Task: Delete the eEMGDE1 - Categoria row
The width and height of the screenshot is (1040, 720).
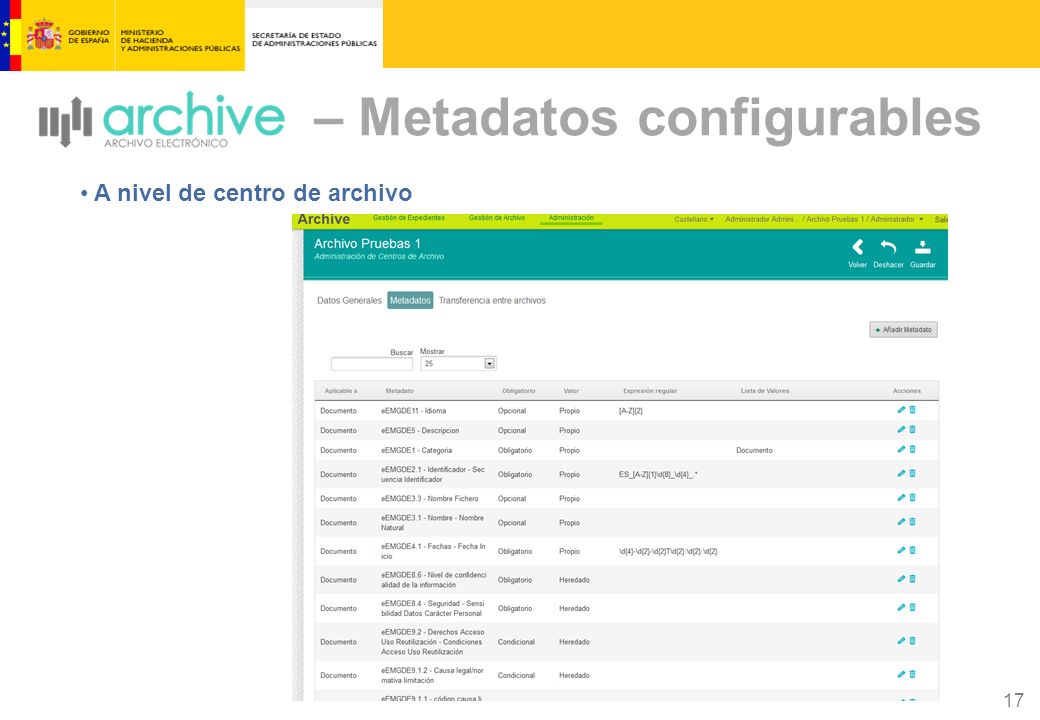Action: pos(913,450)
